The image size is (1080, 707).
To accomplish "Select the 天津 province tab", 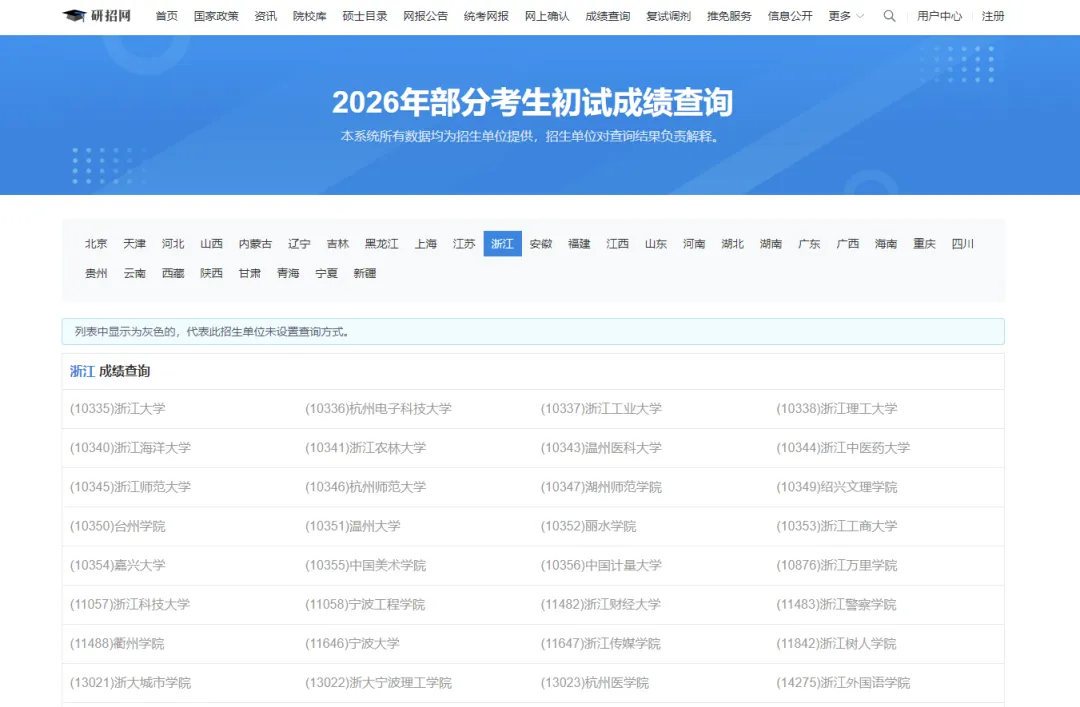I will coord(134,244).
